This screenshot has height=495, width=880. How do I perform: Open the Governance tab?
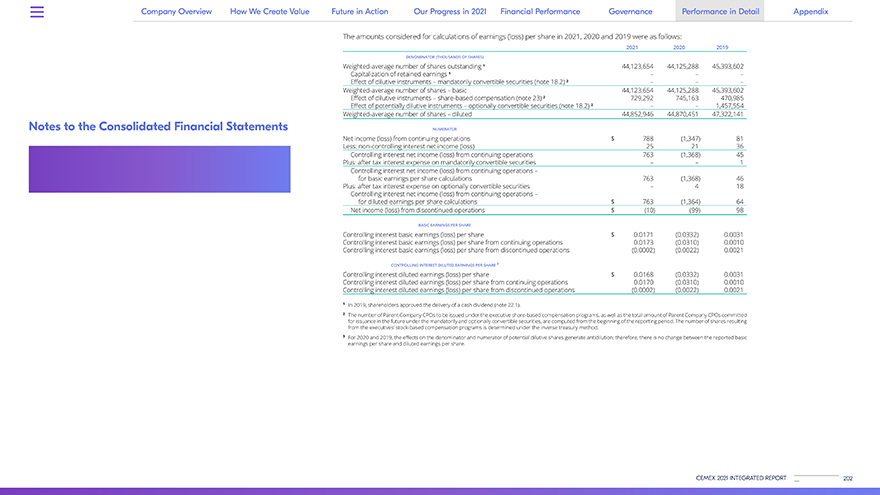[630, 11]
